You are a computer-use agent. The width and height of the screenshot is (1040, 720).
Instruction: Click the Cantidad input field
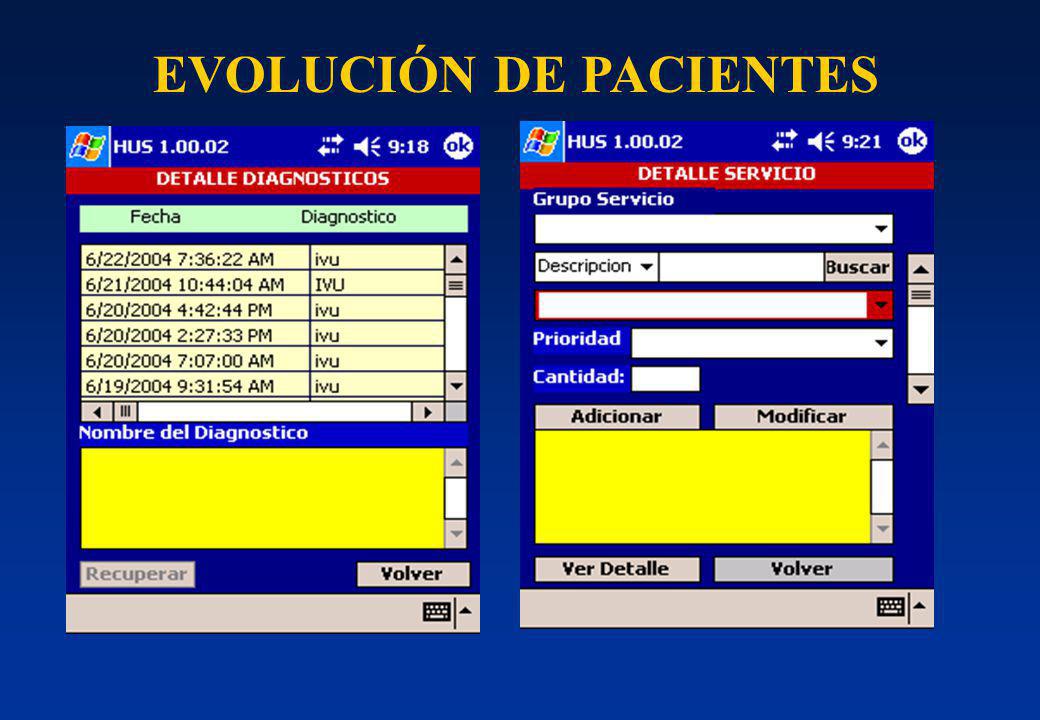pos(665,379)
